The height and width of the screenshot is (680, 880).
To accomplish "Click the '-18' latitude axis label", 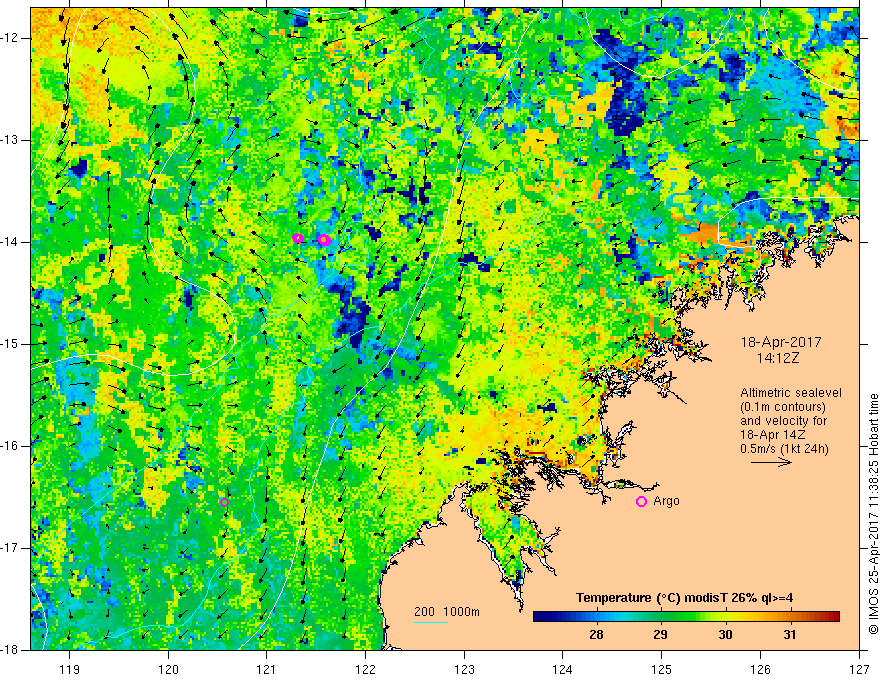I will pyautogui.click(x=10, y=650).
